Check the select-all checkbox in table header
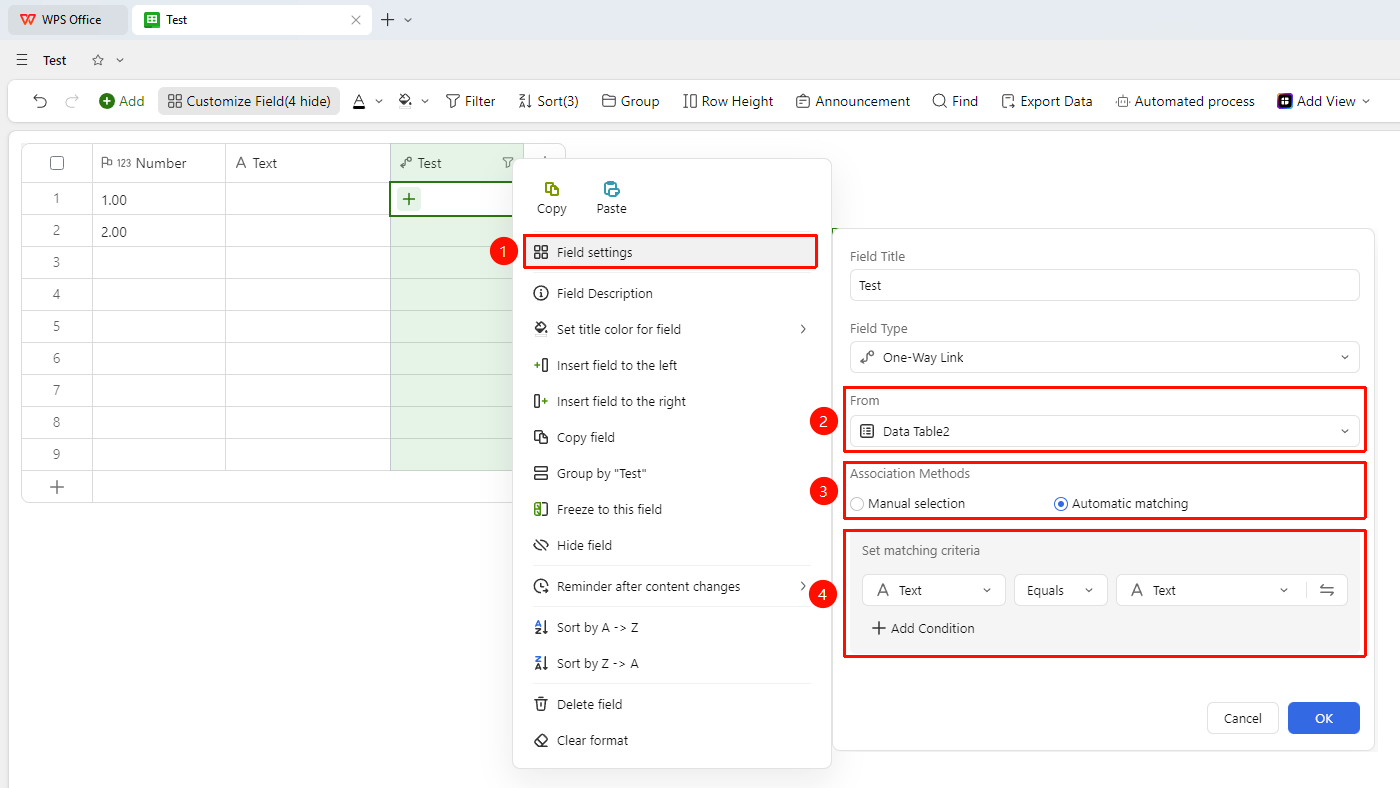The width and height of the screenshot is (1400, 788). point(57,163)
